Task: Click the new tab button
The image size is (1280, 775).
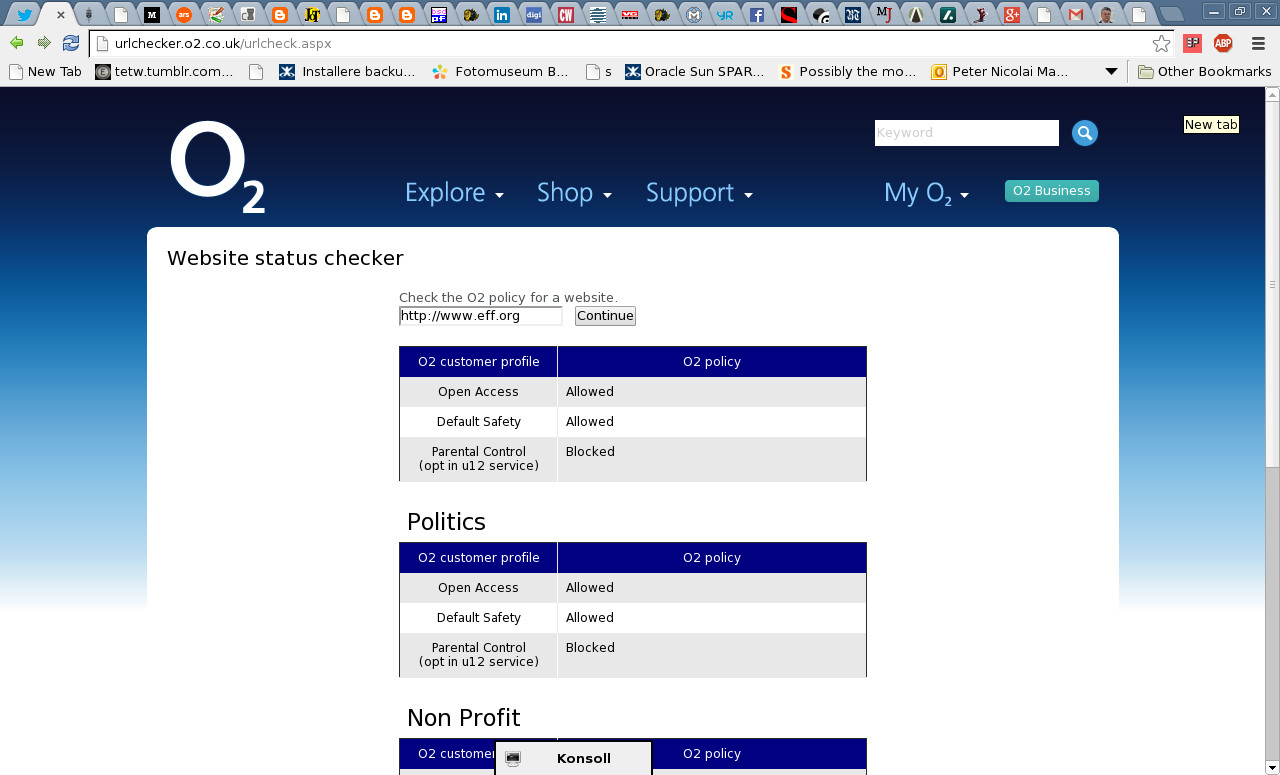Action: click(1171, 14)
